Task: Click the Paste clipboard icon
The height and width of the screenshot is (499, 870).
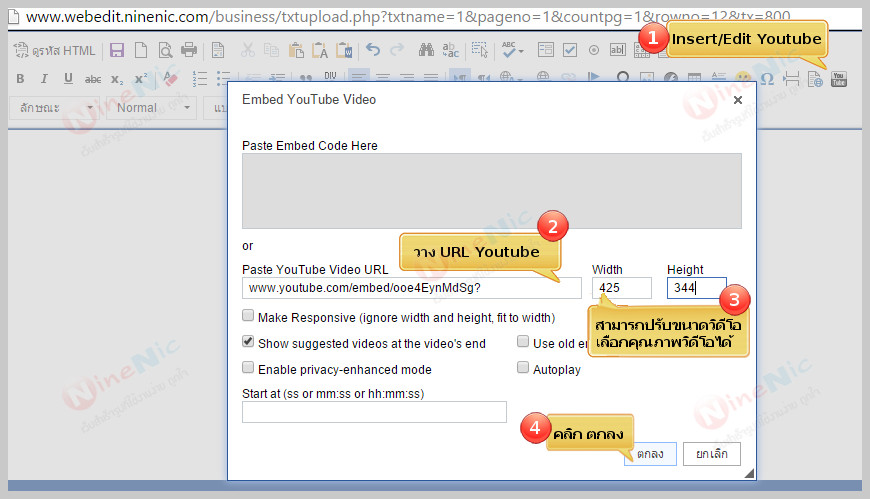Action: point(296,51)
